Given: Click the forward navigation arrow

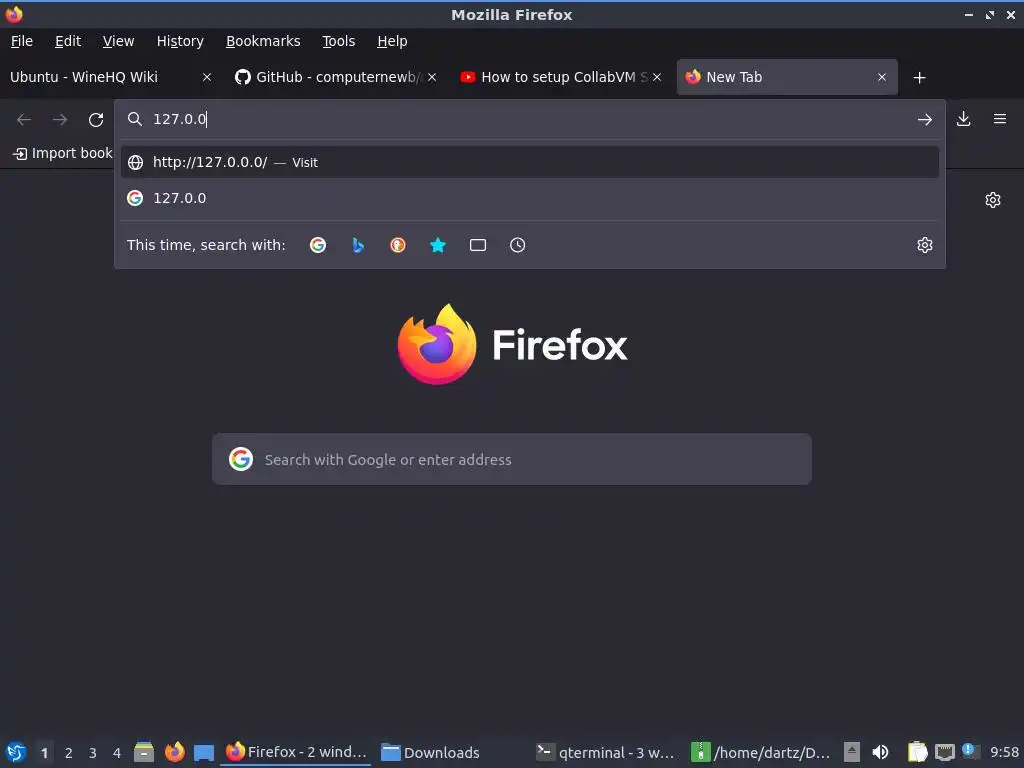Looking at the screenshot, I should (60, 120).
